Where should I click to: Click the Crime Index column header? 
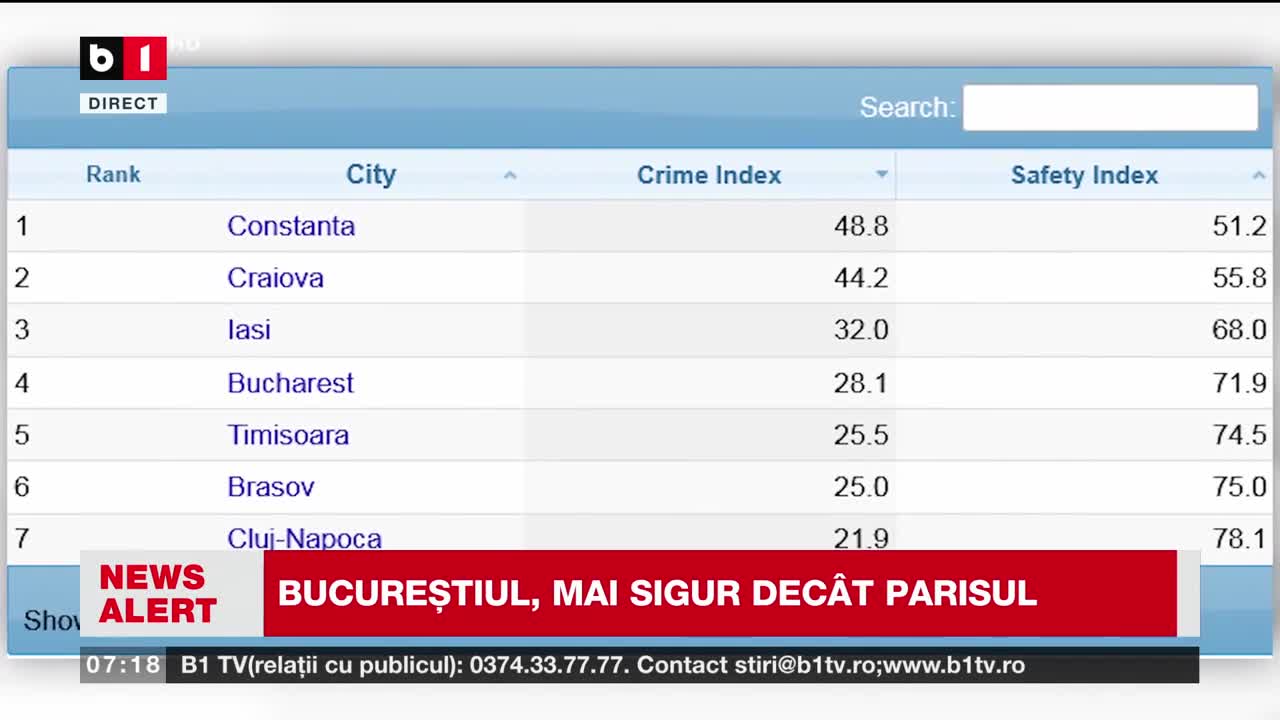click(x=709, y=174)
